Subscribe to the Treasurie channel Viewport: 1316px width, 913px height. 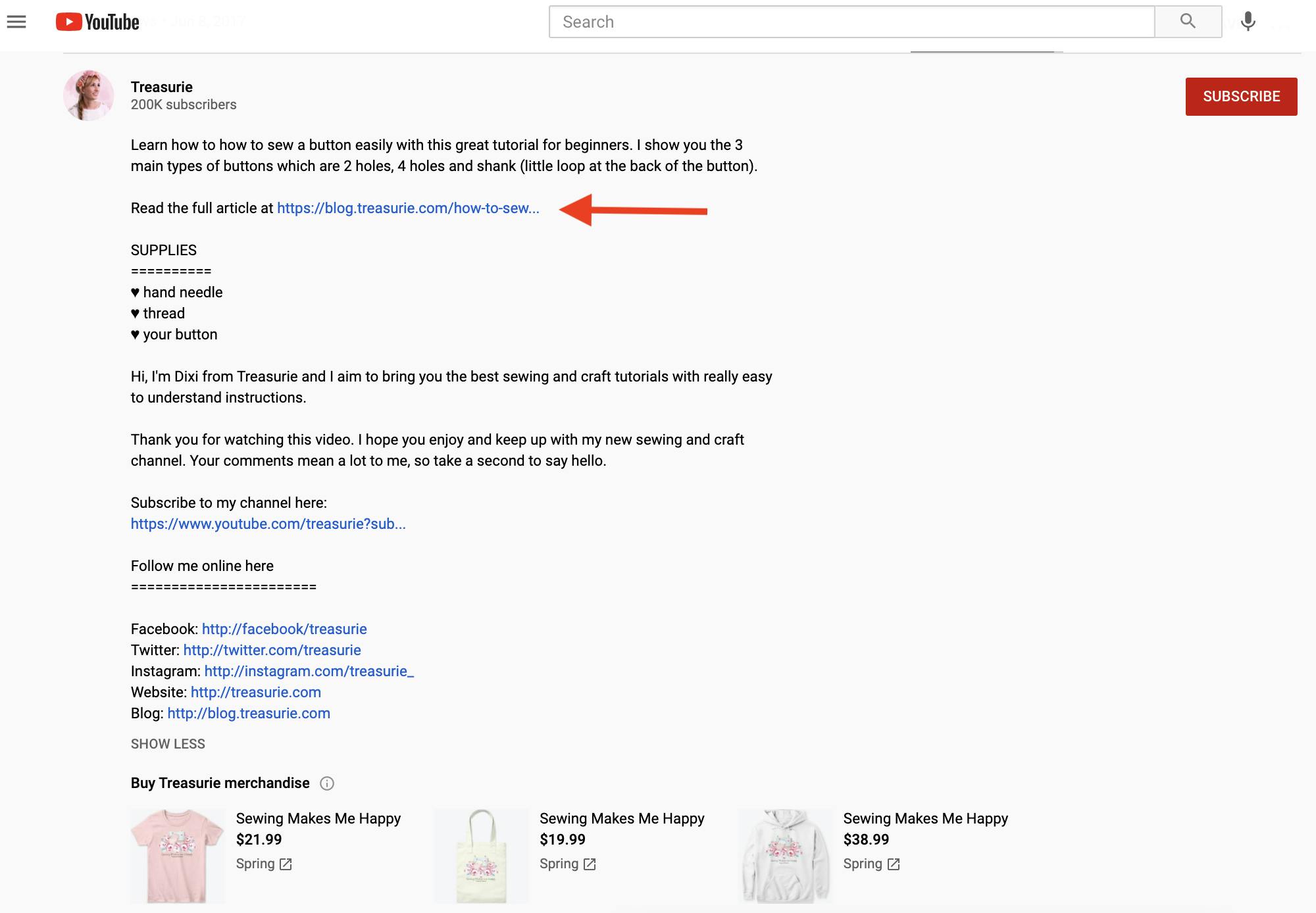[x=1241, y=97]
